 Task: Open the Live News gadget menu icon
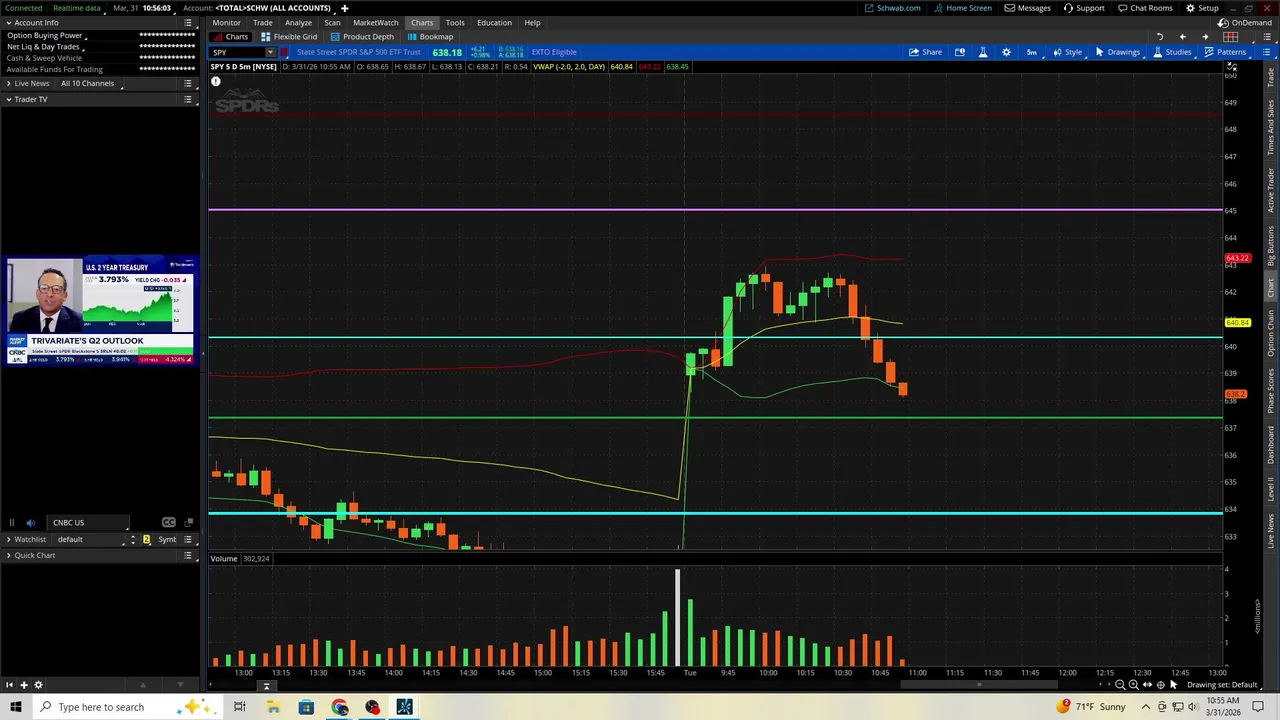(x=188, y=83)
